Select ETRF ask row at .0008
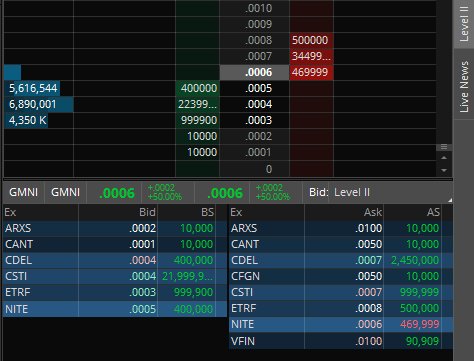 (x=341, y=308)
